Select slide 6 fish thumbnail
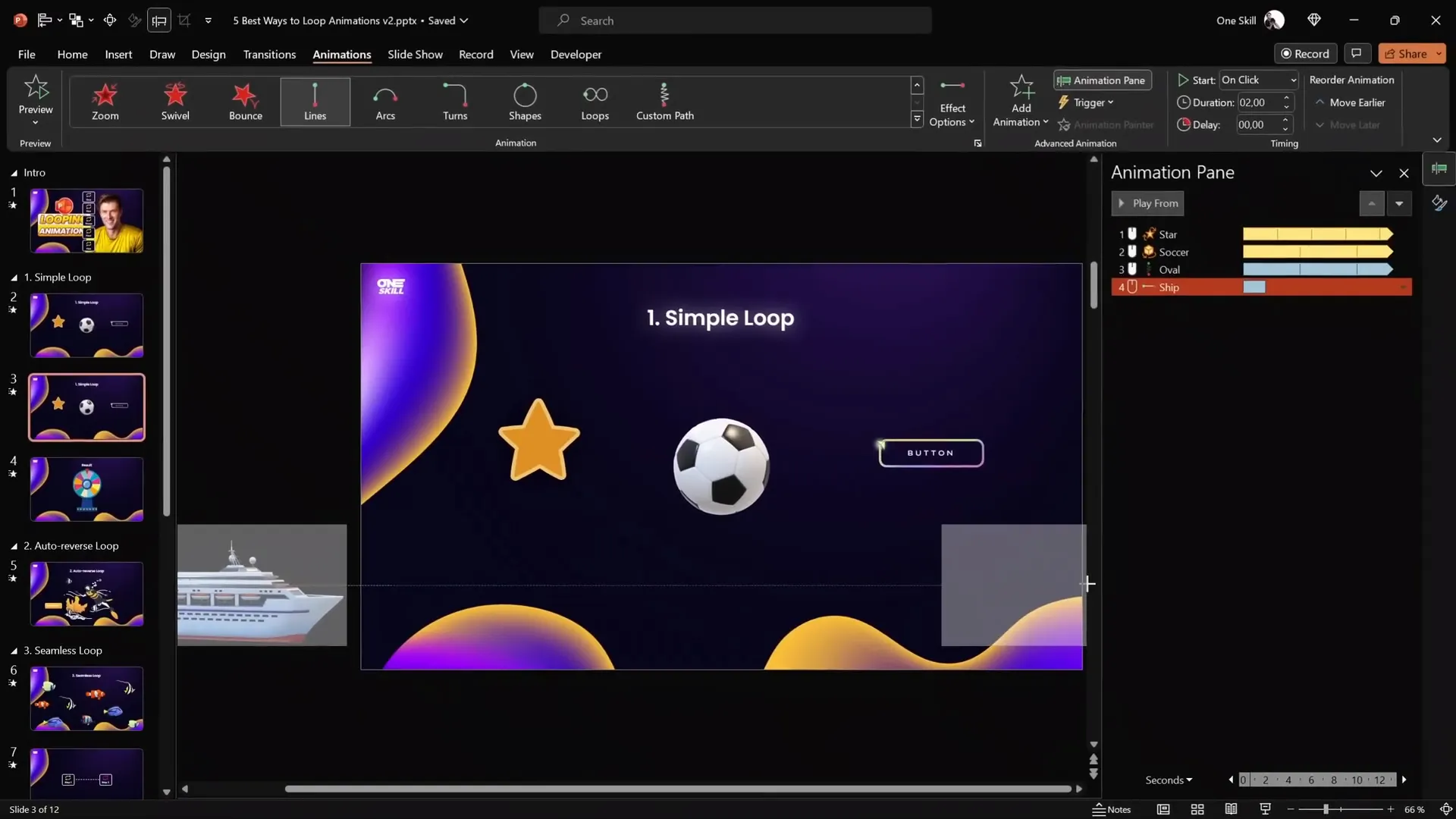This screenshot has width=1456, height=819. point(86,698)
